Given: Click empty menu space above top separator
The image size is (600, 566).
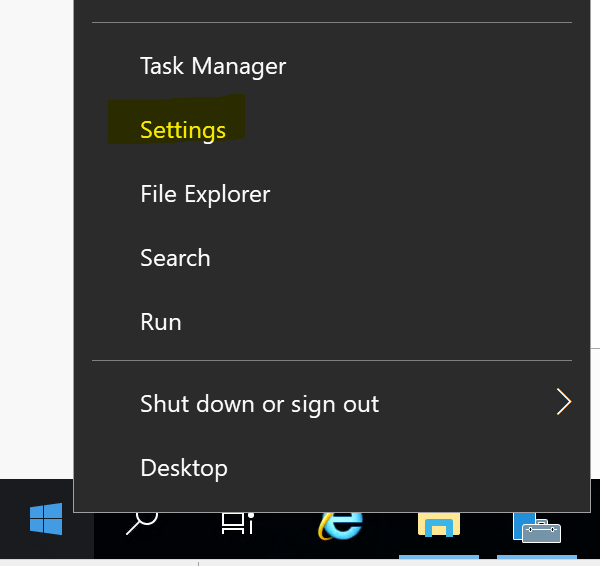Looking at the screenshot, I should [331, 9].
